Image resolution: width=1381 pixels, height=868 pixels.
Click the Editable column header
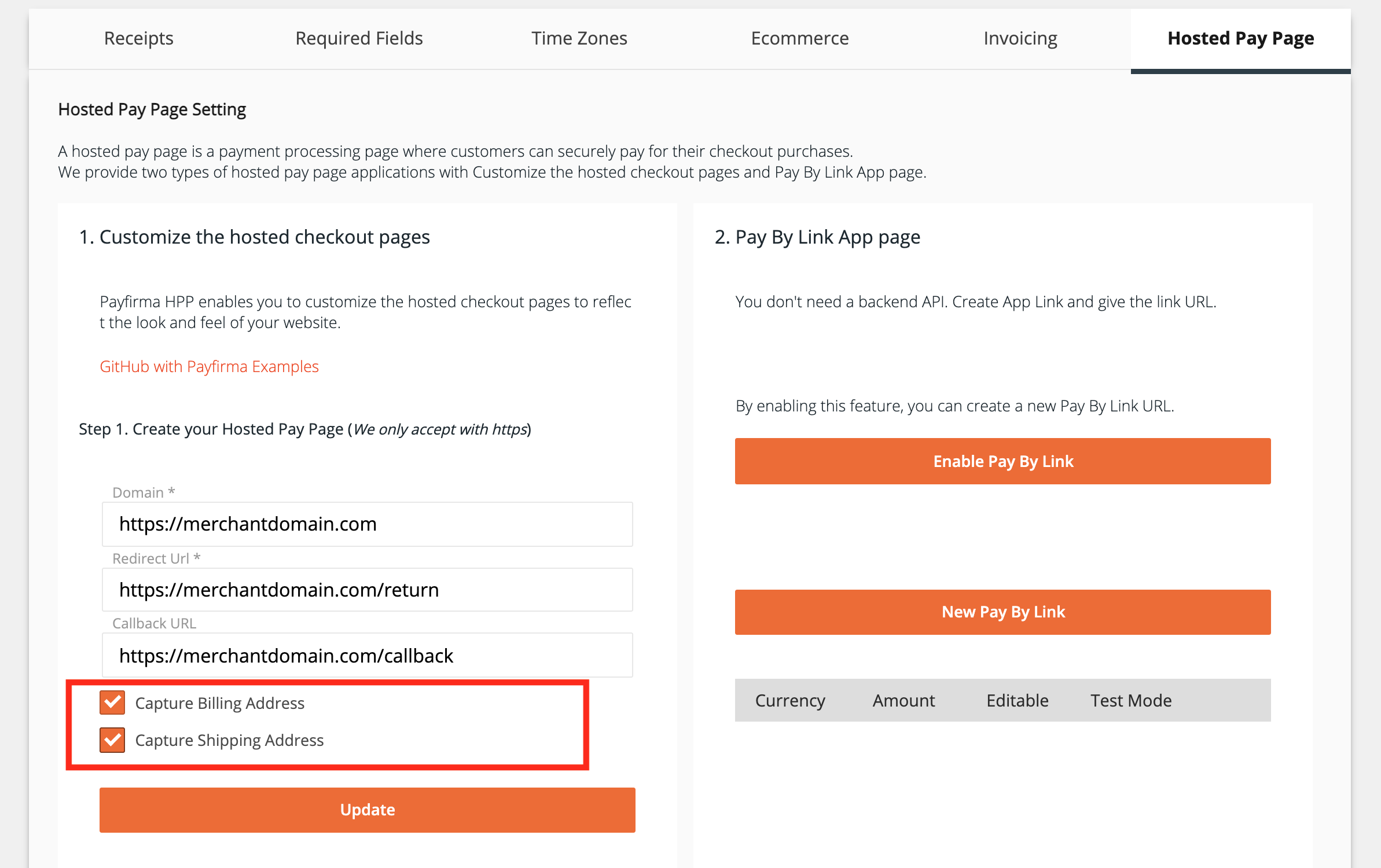click(1017, 700)
